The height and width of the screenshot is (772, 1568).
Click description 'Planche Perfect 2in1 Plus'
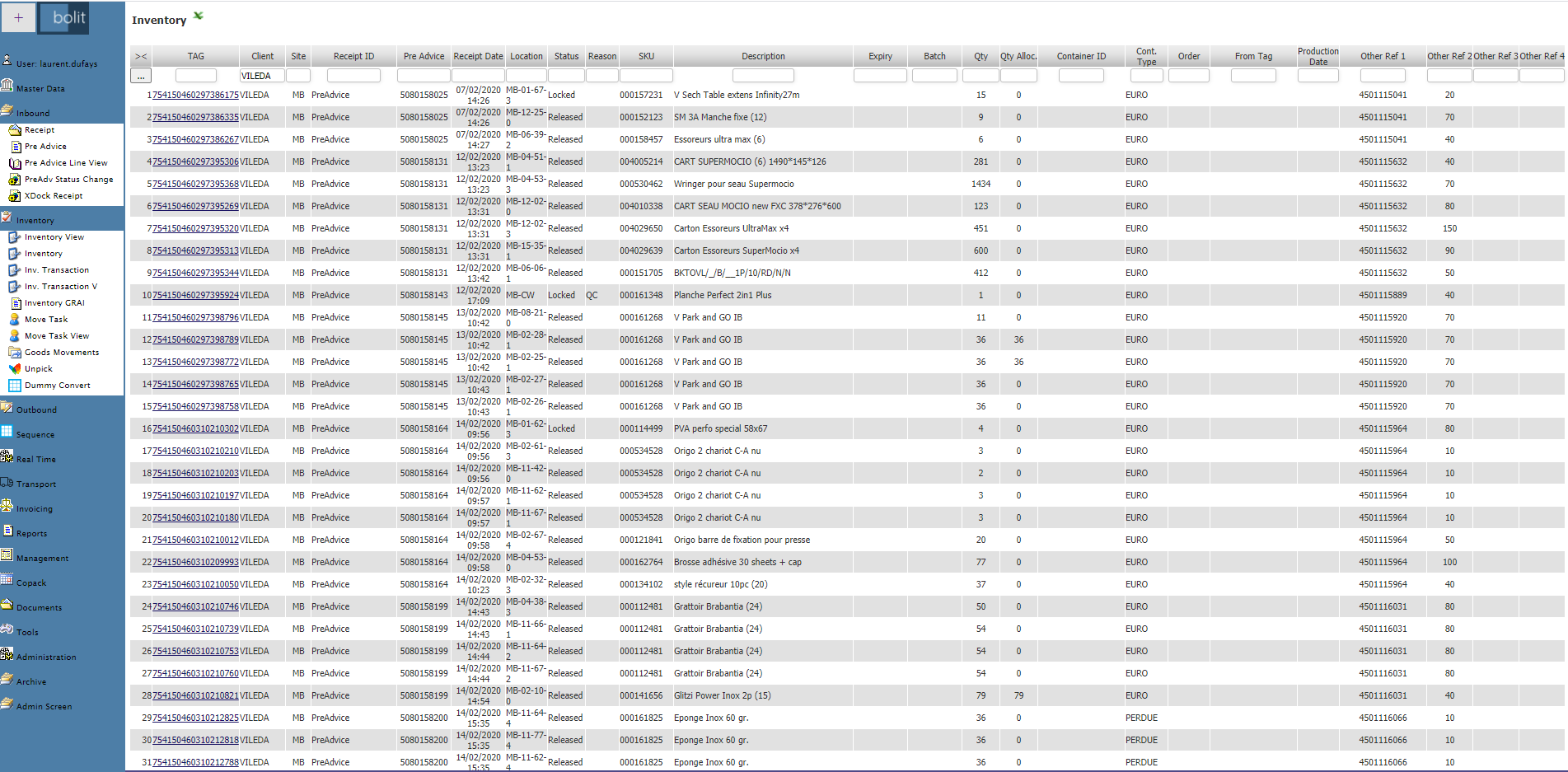(723, 295)
